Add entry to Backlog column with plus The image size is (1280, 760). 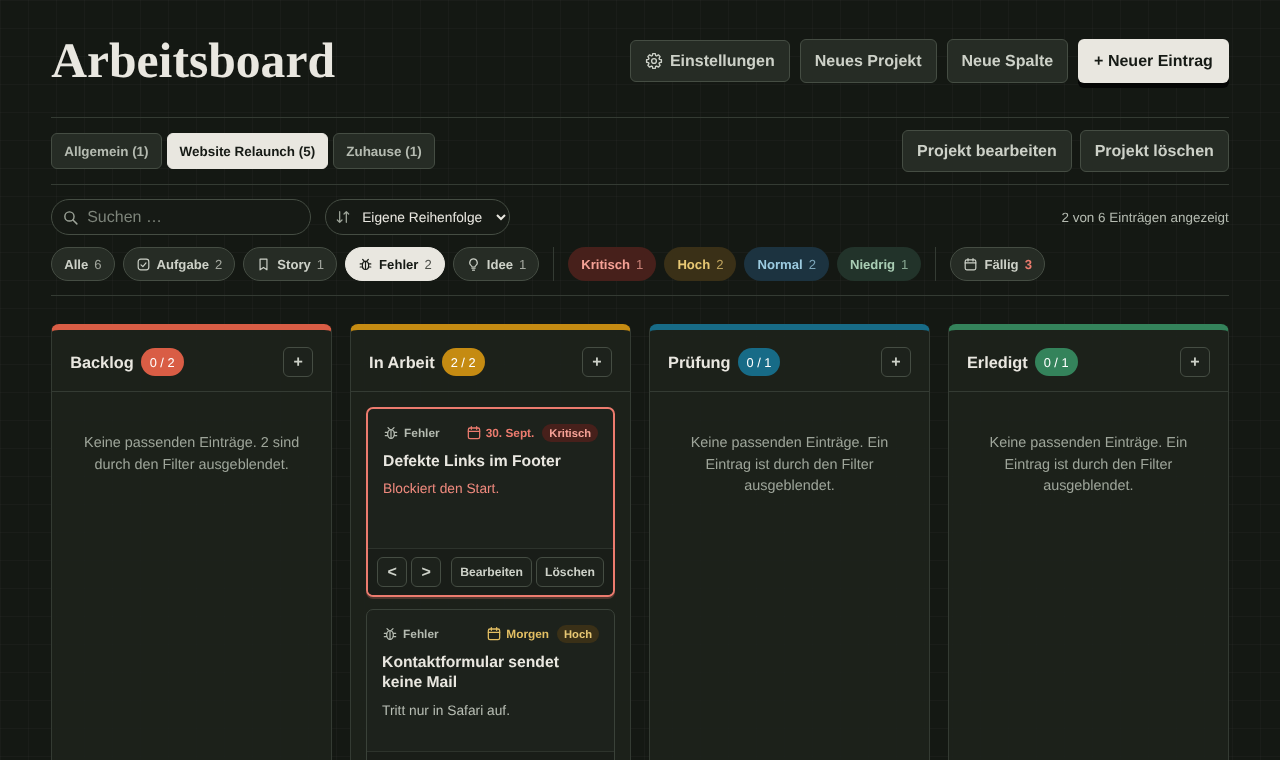(x=298, y=362)
